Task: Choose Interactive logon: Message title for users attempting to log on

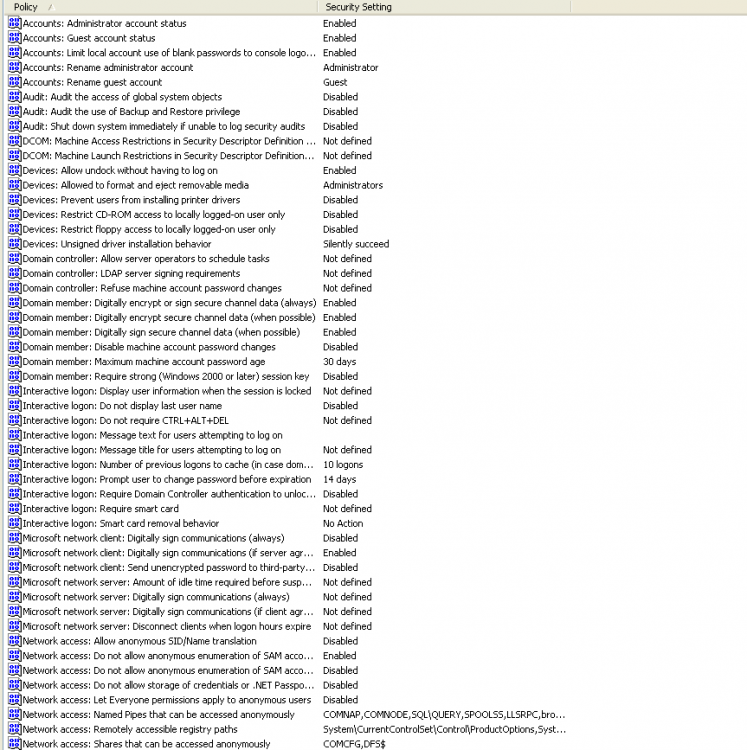Action: 152,450
